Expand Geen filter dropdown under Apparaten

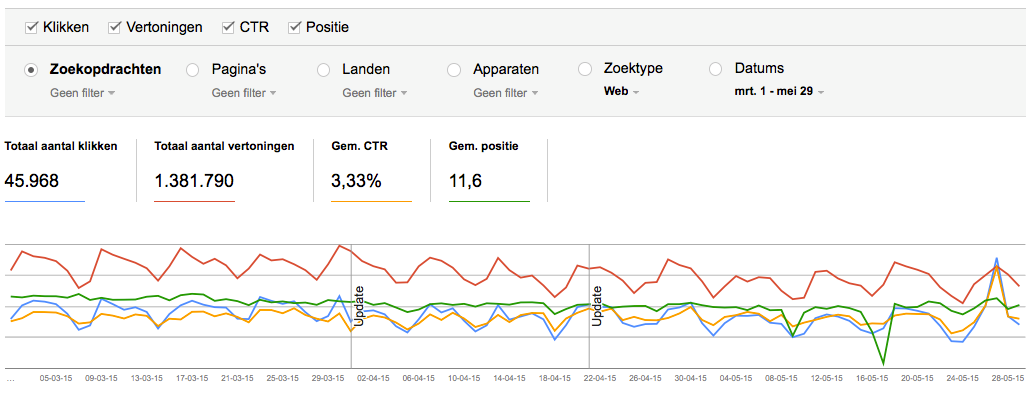click(505, 93)
